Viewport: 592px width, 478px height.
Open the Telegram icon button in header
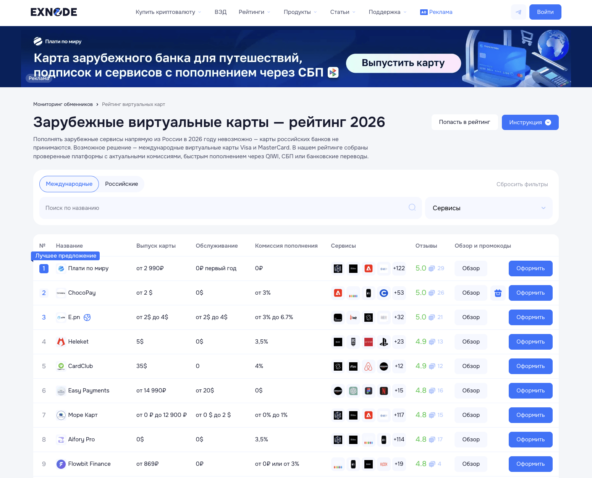(x=518, y=12)
